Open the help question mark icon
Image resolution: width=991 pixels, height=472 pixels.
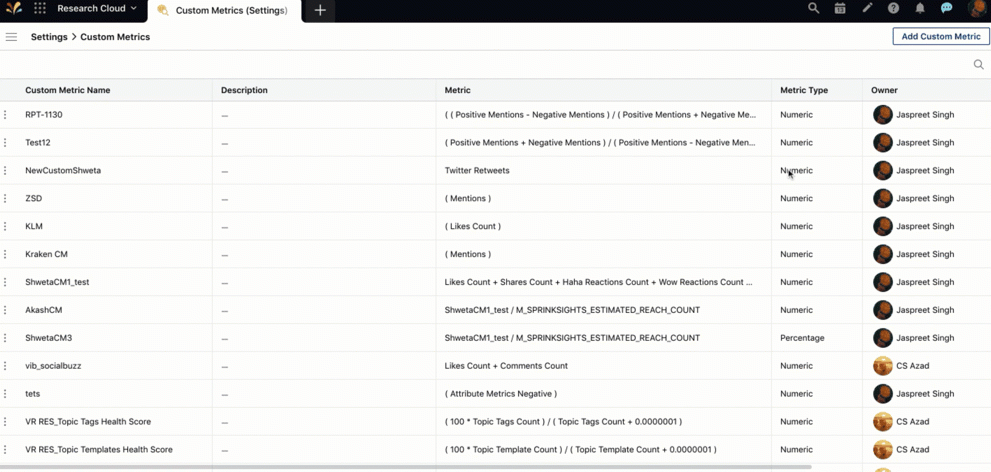894,8
